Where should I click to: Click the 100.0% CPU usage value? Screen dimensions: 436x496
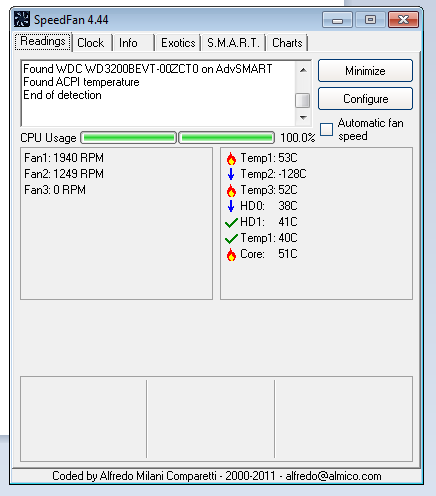coord(297,138)
